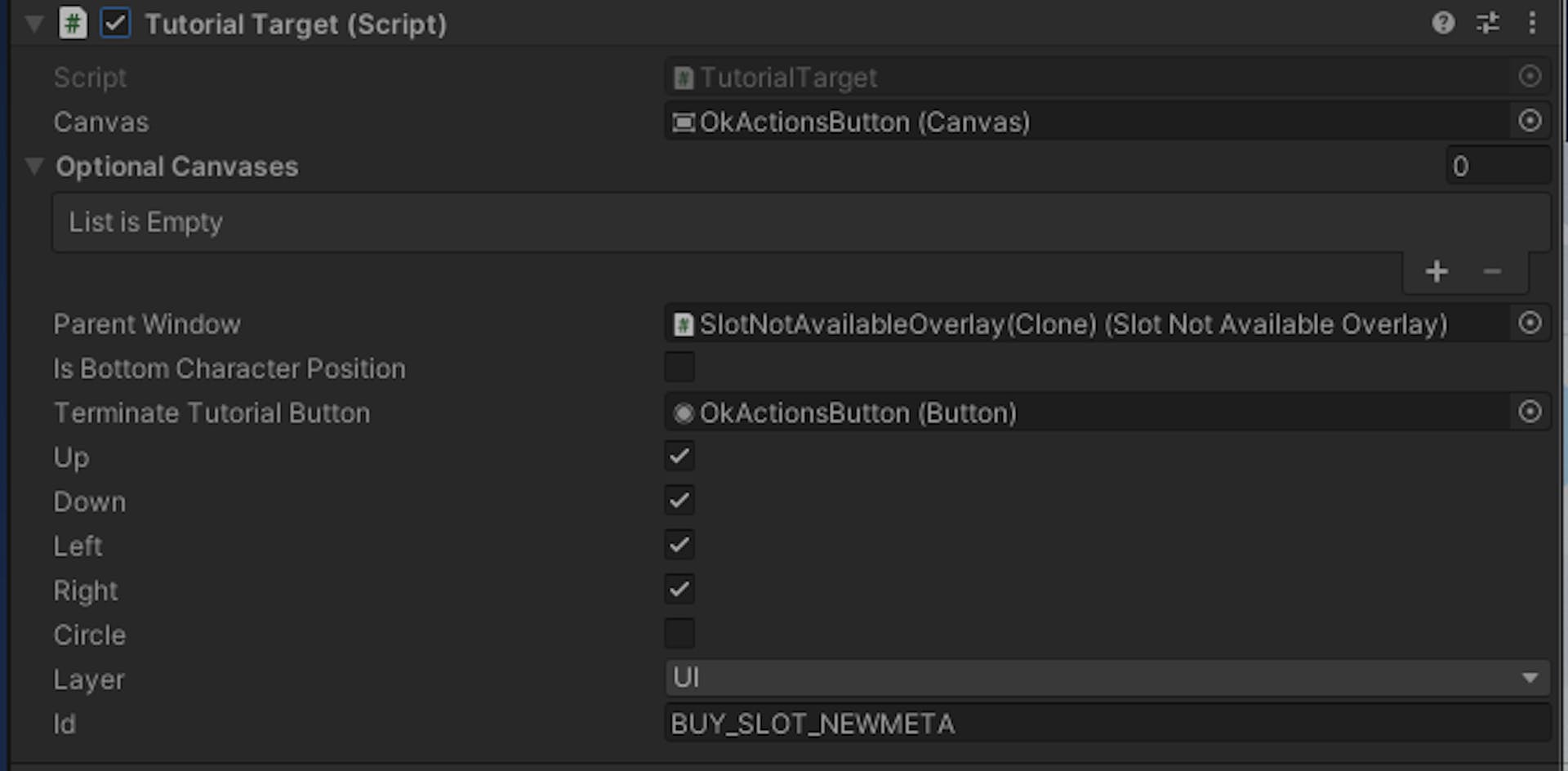Image resolution: width=1568 pixels, height=771 pixels.
Task: Collapse the Tutorial Target component foldout
Action: point(34,24)
